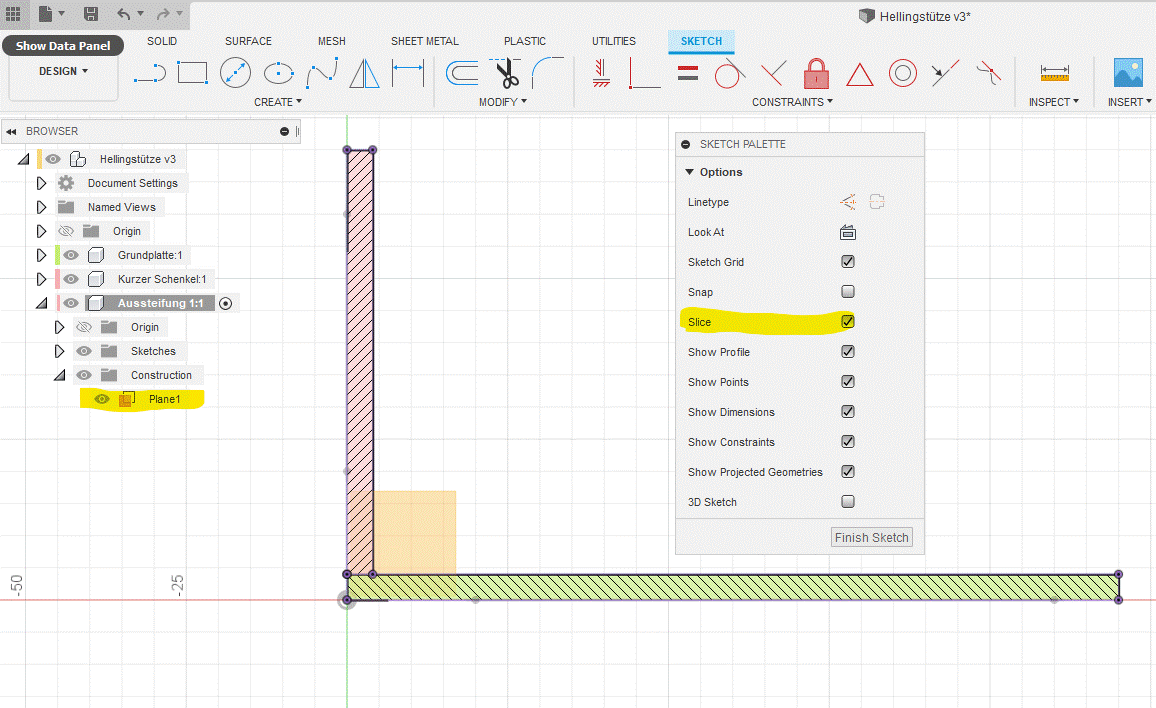Select the Line sketch tool
This screenshot has width=1156, height=708.
(x=149, y=73)
